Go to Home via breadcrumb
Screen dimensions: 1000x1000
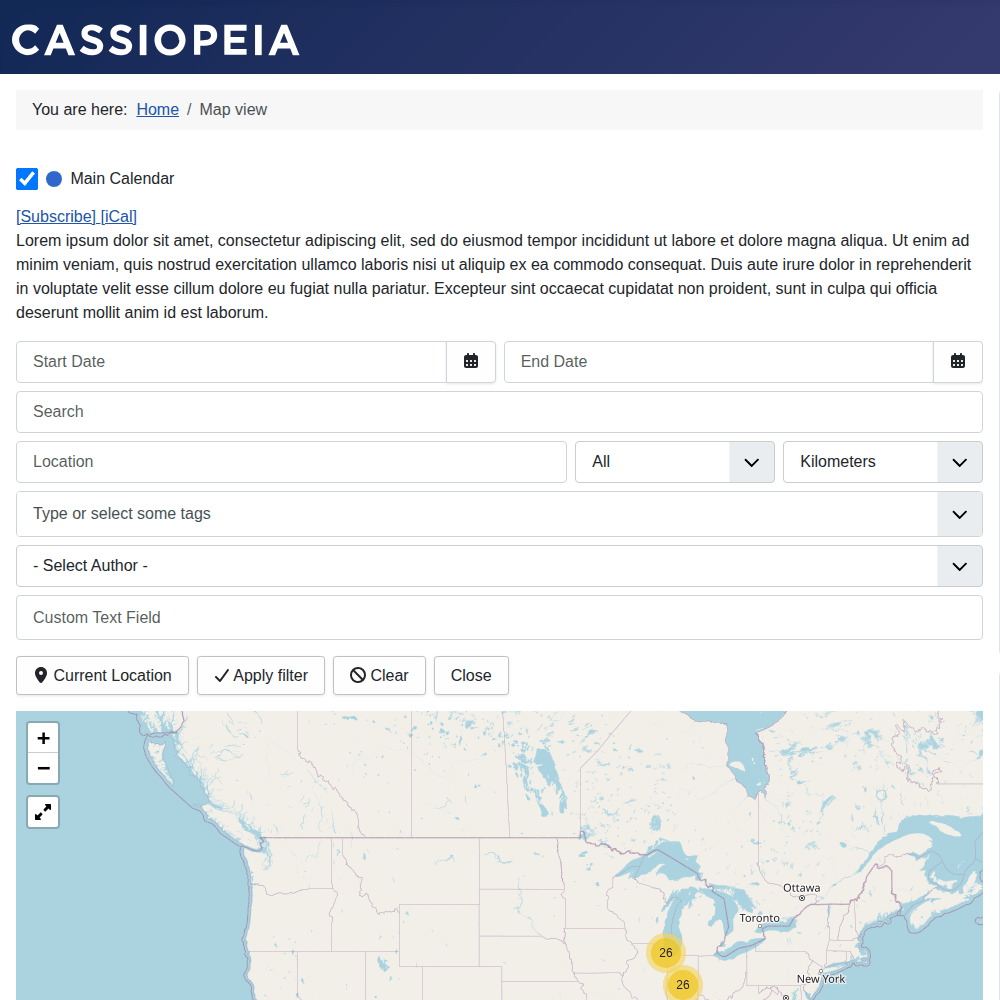click(x=158, y=110)
